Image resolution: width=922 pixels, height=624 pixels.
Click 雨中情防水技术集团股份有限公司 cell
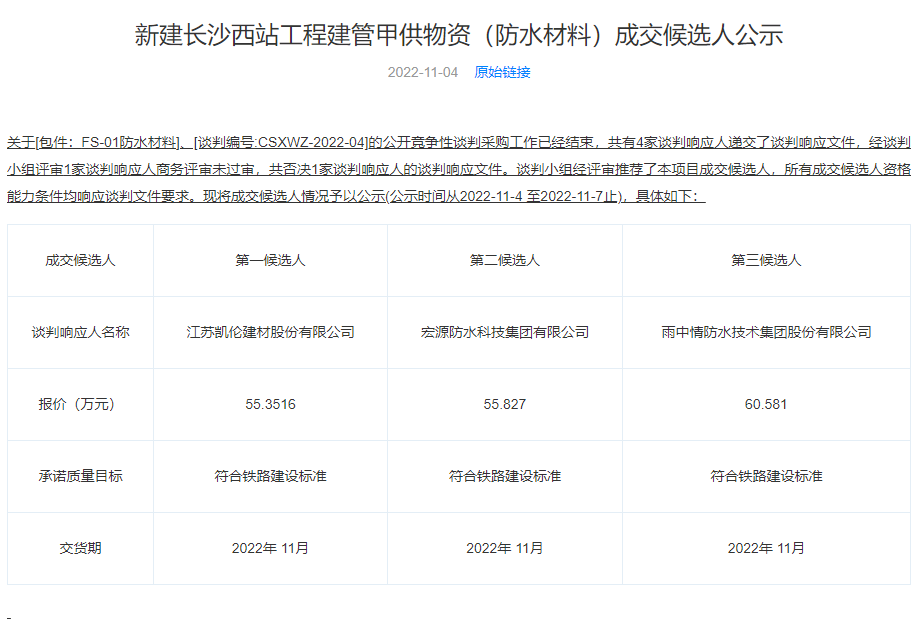click(766, 333)
